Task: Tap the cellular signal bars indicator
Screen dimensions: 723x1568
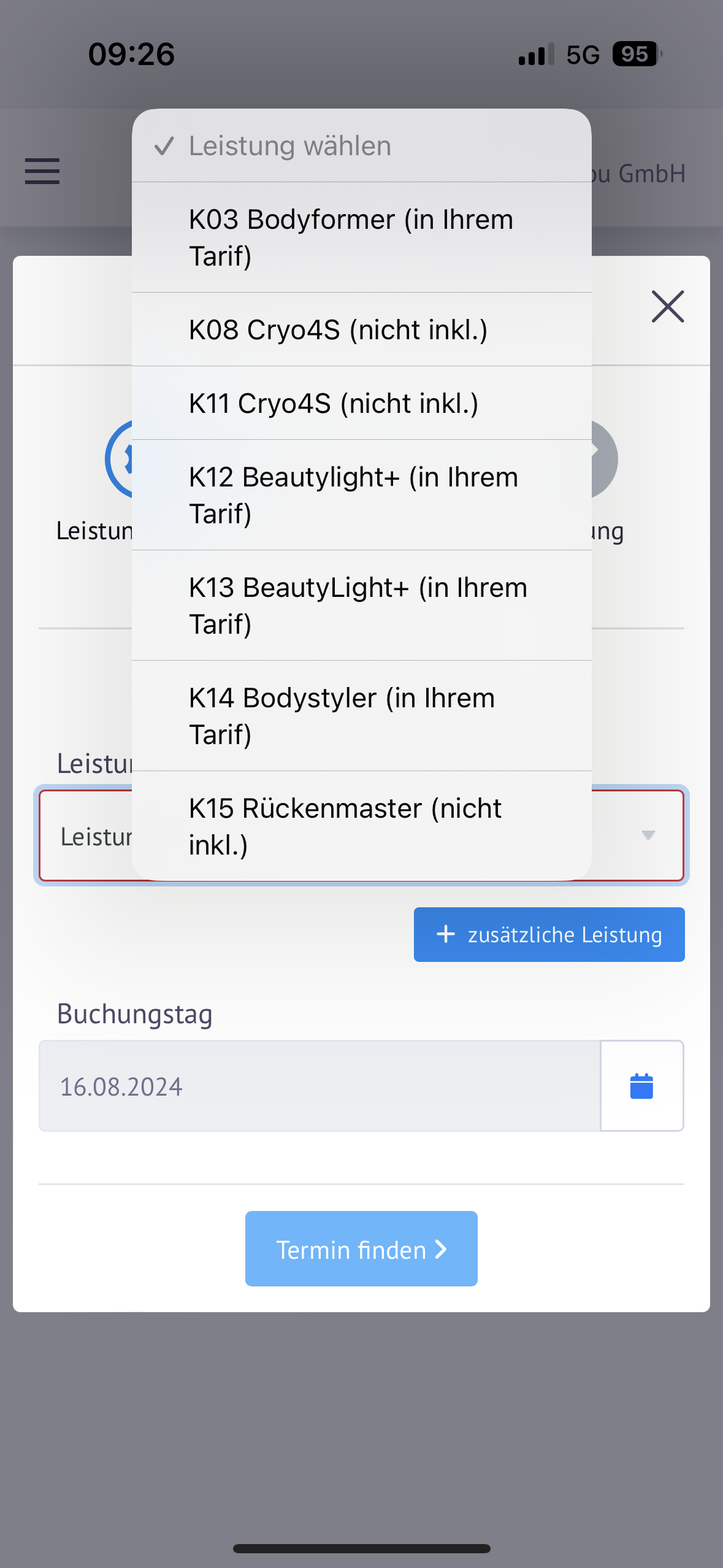Action: 536,54
